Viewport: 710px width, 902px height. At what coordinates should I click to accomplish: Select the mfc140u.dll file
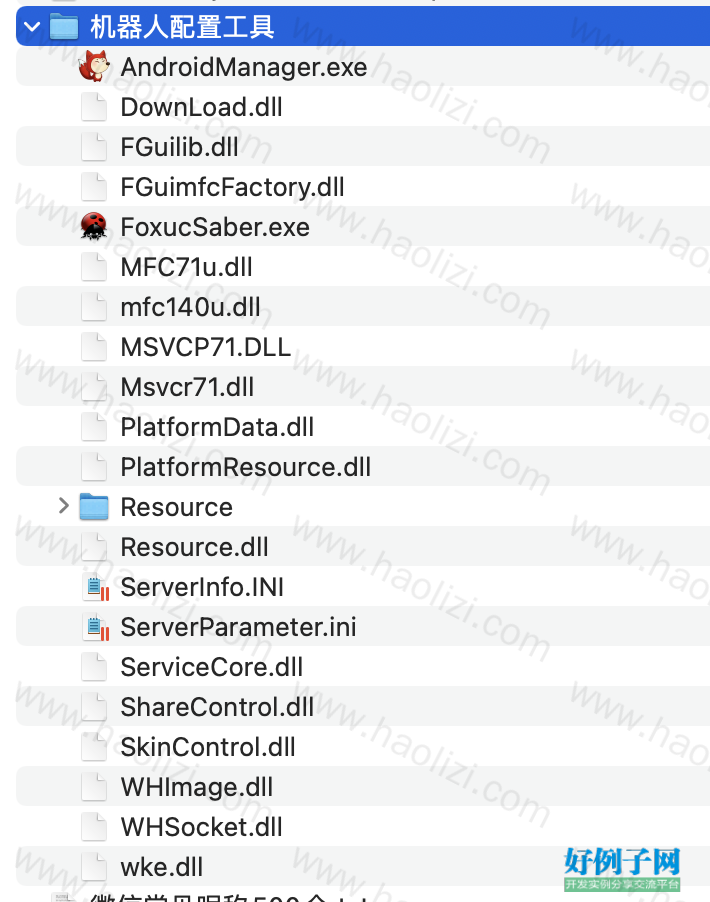363,307
